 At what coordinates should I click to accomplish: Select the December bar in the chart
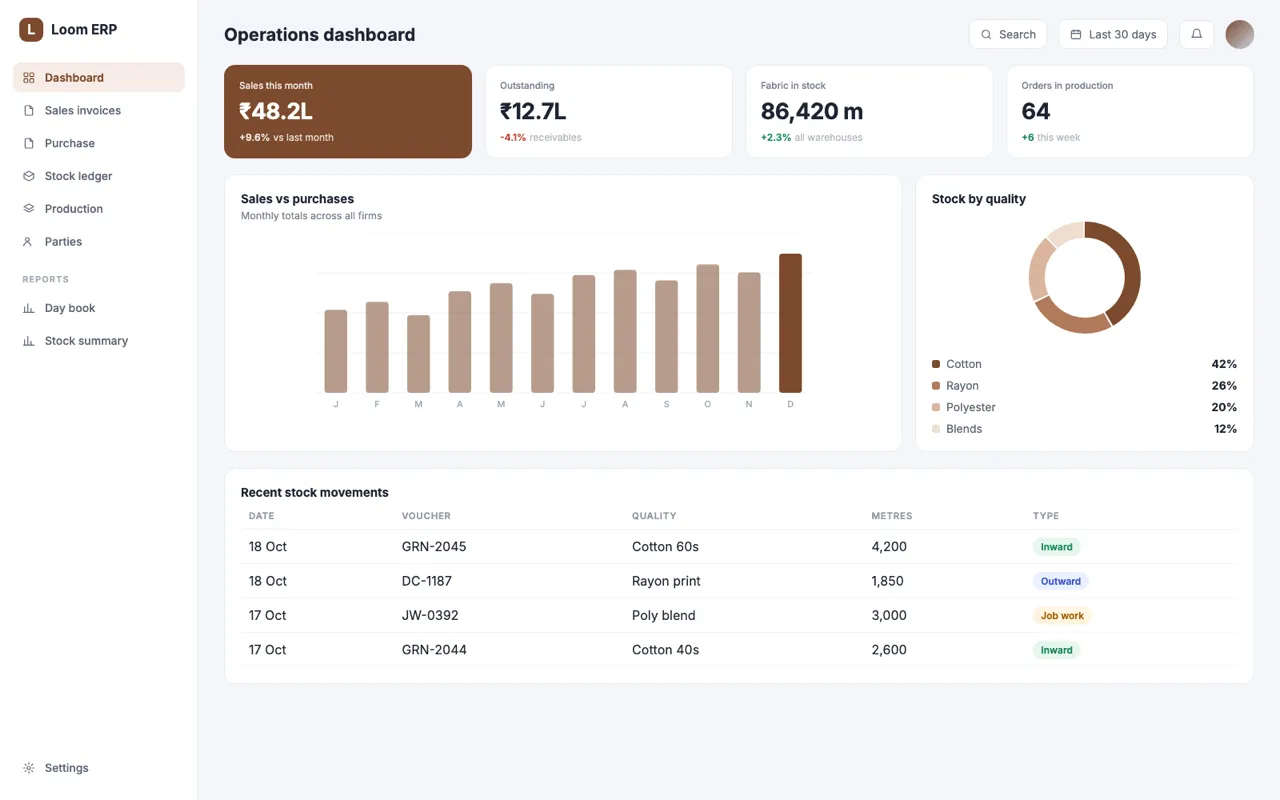791,323
